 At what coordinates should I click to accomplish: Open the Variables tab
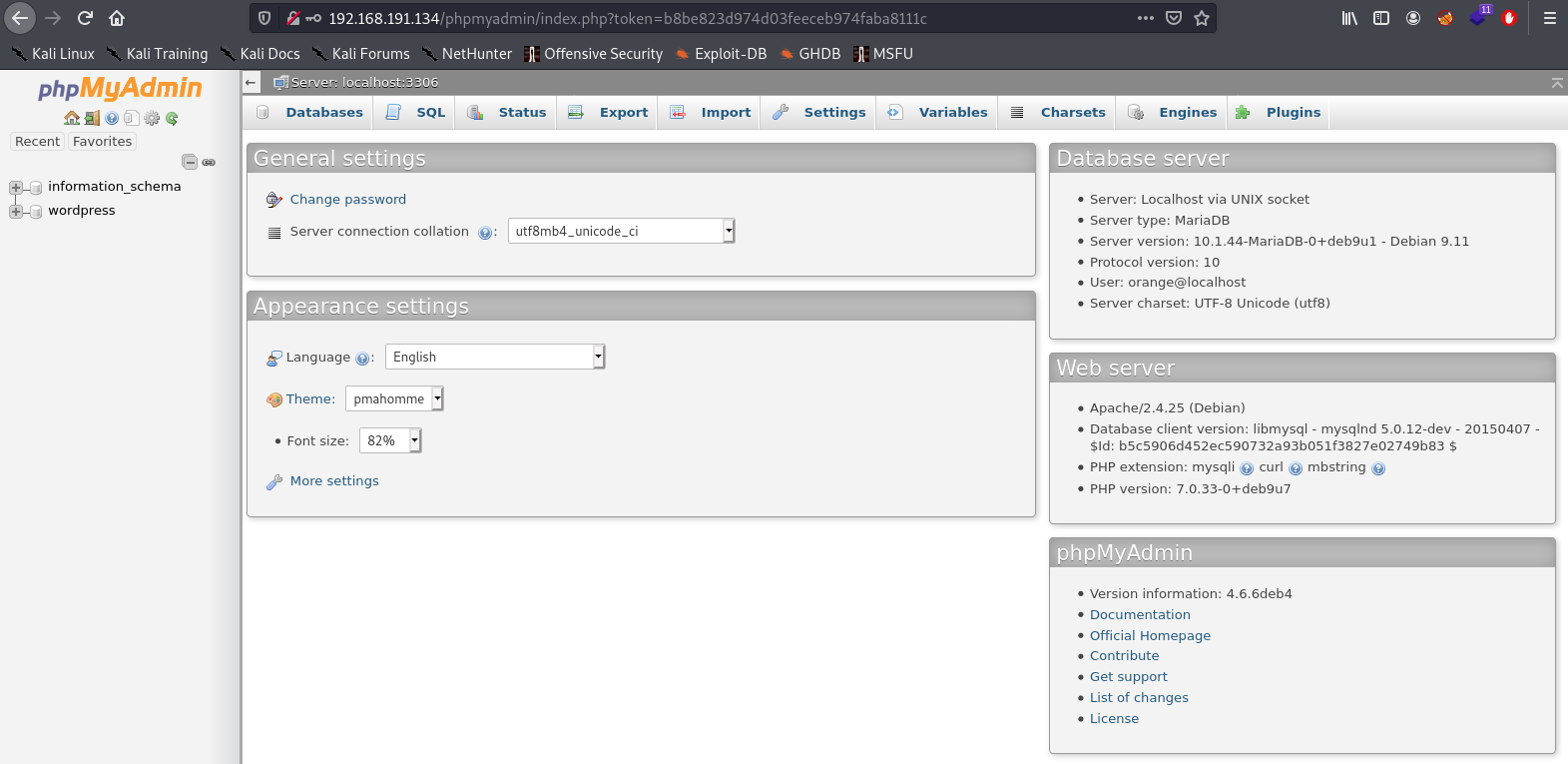[x=937, y=113]
